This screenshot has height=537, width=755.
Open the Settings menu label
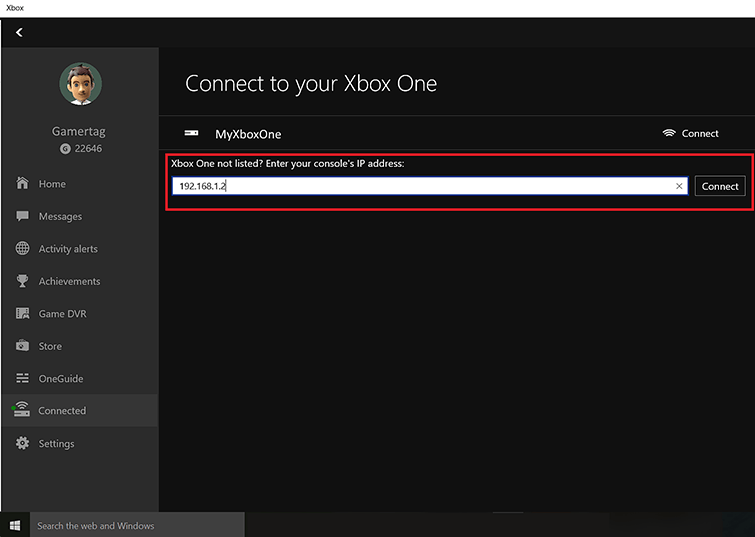pyautogui.click(x=56, y=444)
